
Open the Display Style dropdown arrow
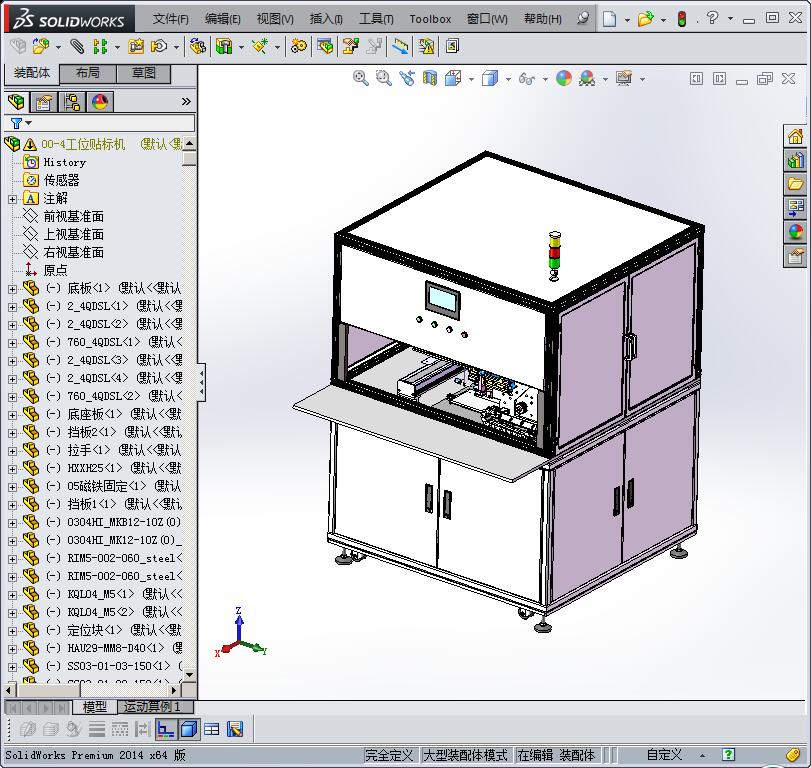pos(506,78)
